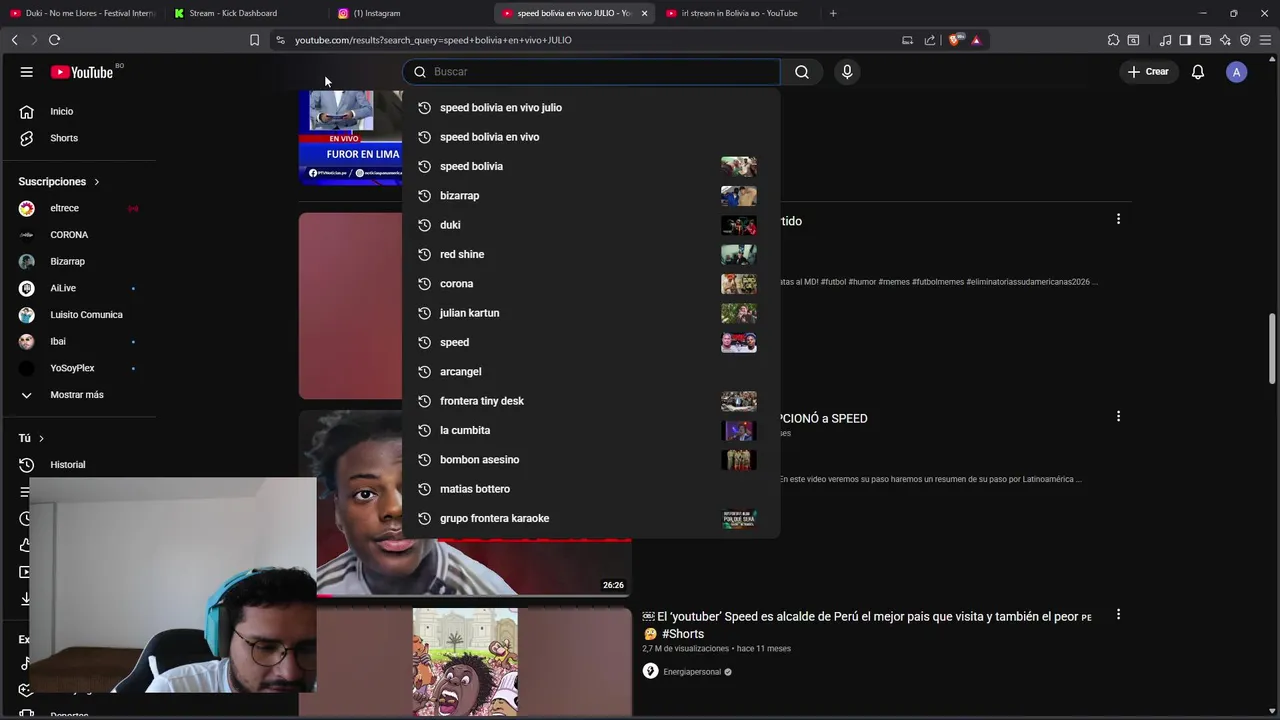Select suggestion 'julian kartun'
The height and width of the screenshot is (720, 1280).
[x=590, y=313]
